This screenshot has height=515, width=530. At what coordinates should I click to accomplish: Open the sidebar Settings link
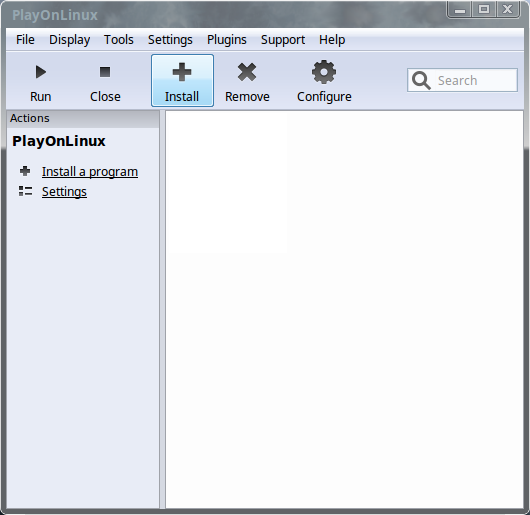(x=64, y=192)
